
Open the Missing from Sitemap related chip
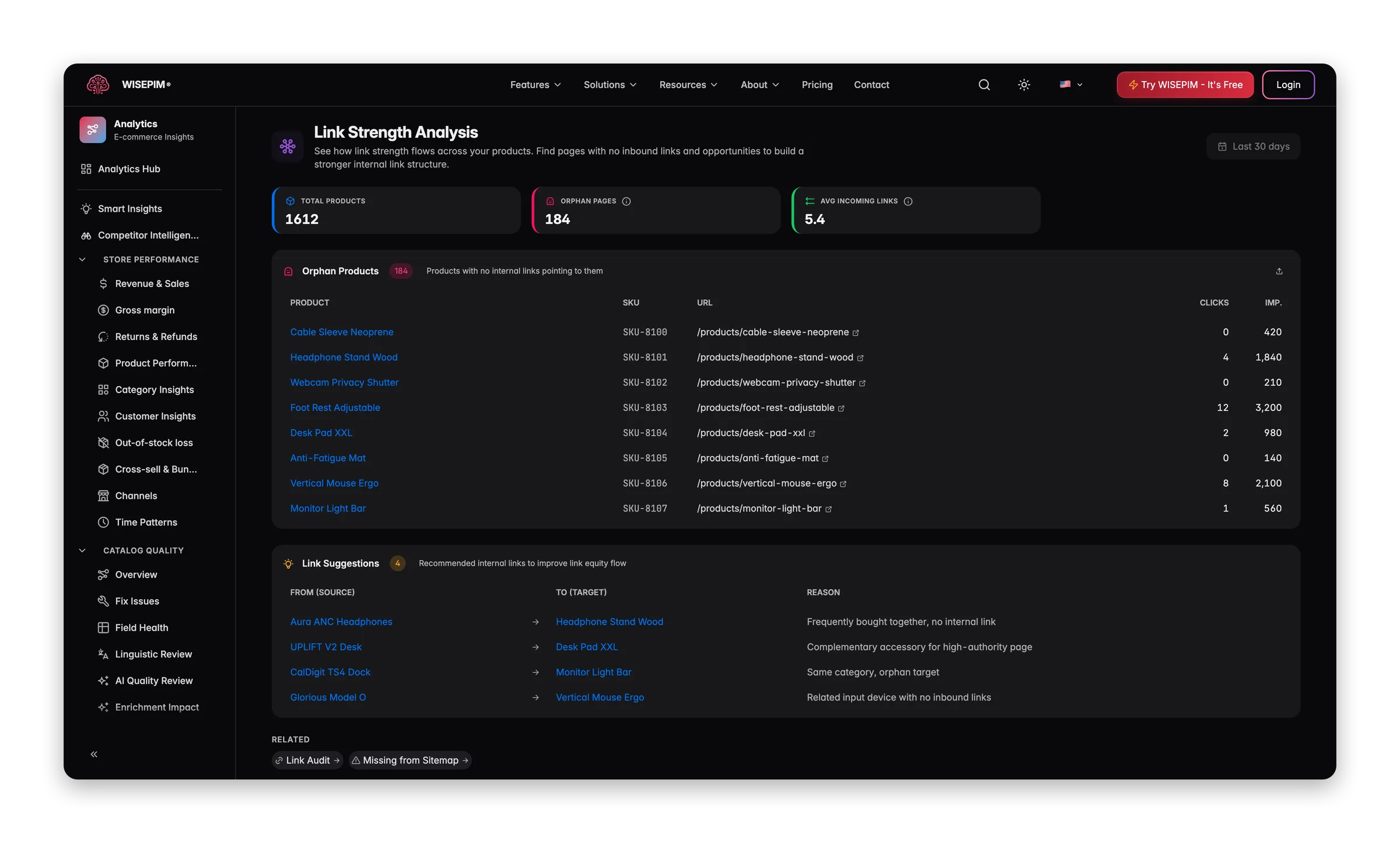click(410, 760)
